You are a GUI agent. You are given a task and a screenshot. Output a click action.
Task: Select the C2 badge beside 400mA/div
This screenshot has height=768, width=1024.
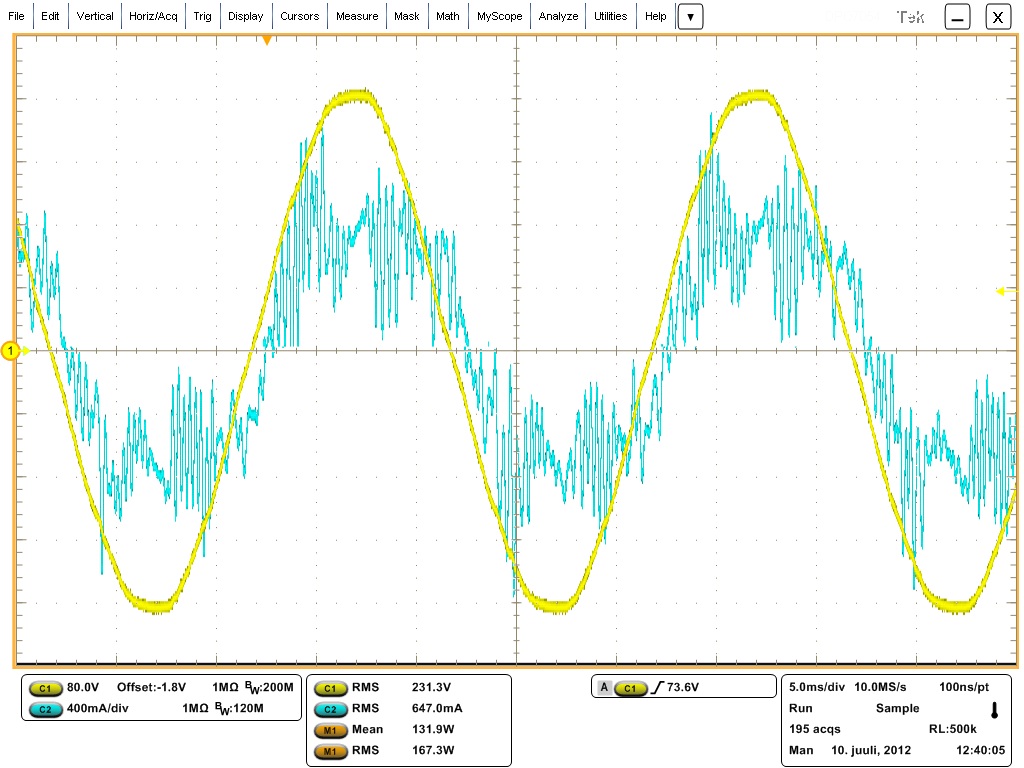(45, 709)
